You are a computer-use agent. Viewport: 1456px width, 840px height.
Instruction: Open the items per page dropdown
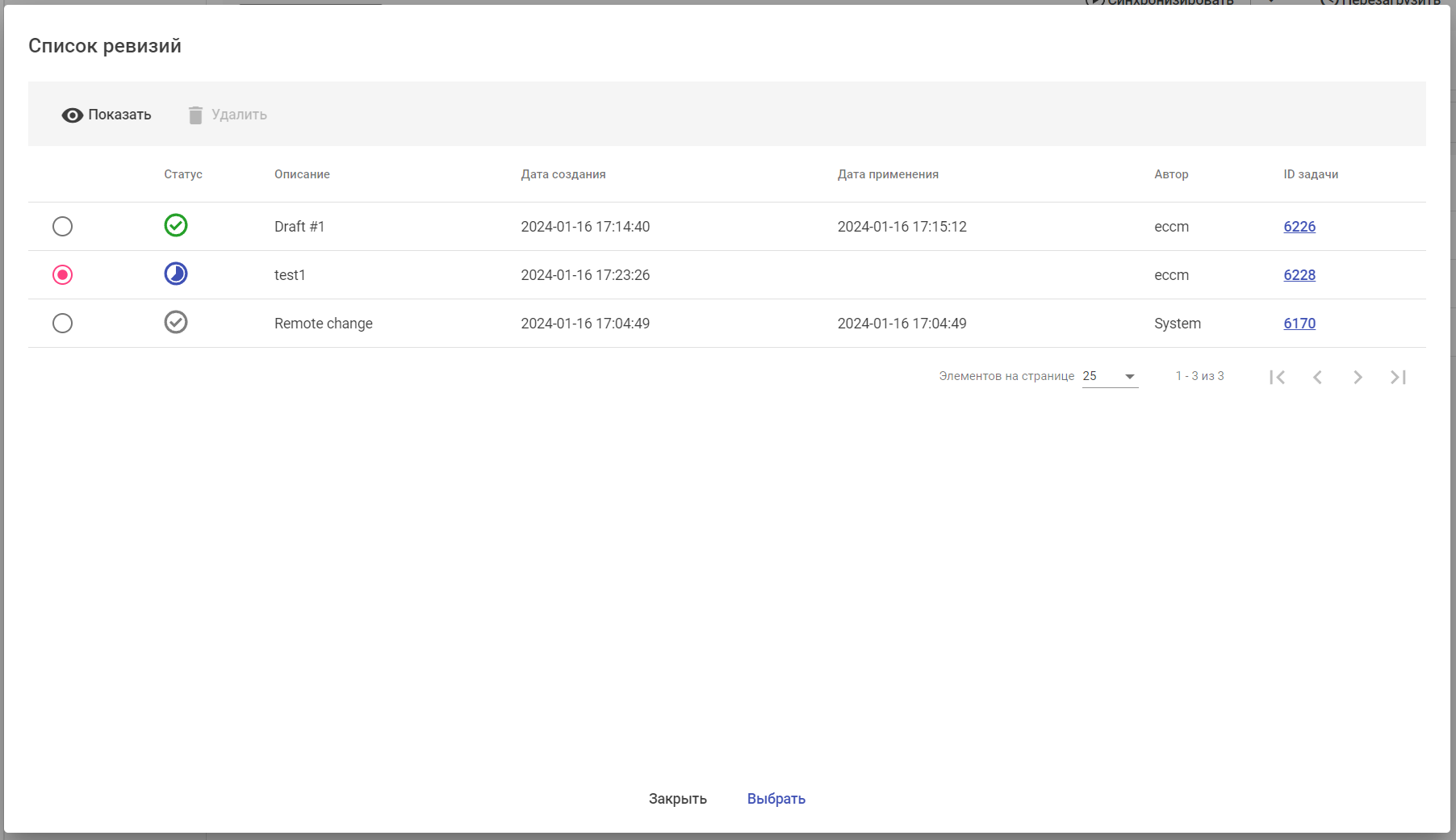tap(1110, 377)
